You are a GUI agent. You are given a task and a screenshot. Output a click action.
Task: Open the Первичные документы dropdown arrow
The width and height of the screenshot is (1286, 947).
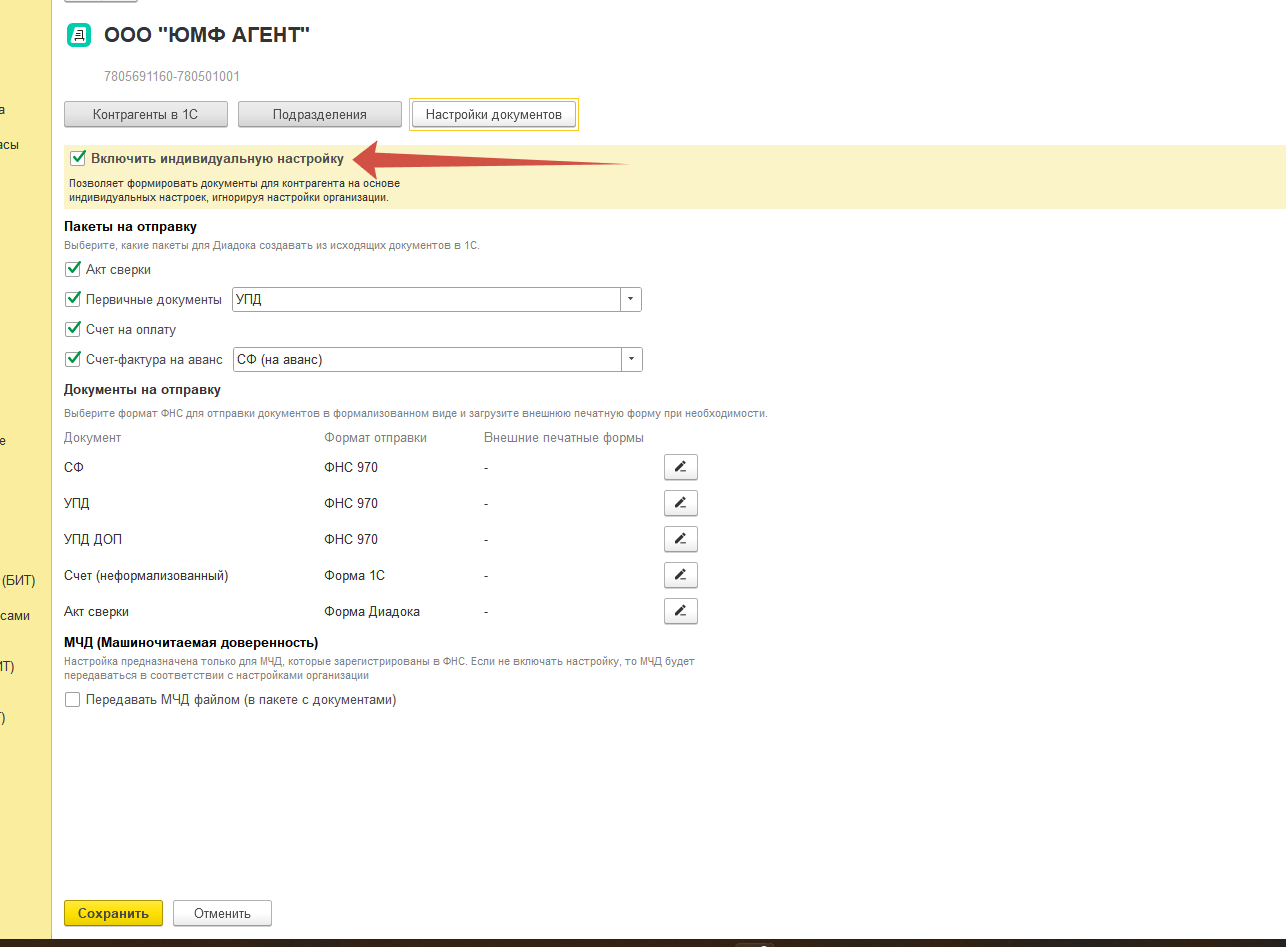pyautogui.click(x=630, y=299)
